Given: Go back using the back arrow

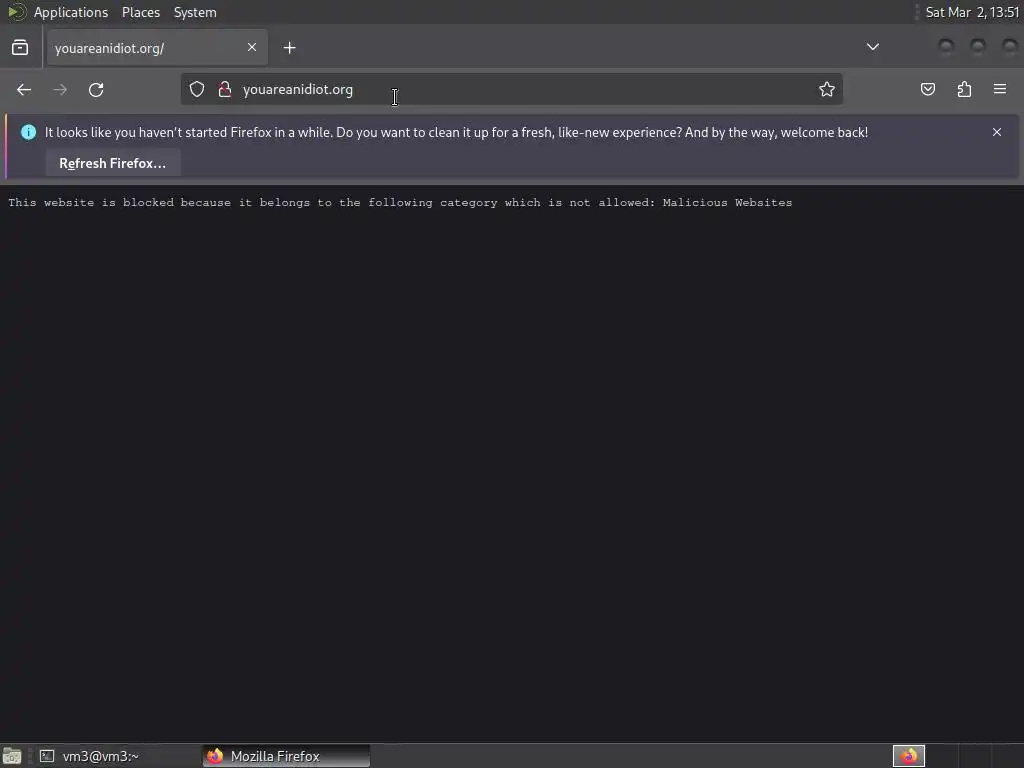Looking at the screenshot, I should click(x=24, y=89).
